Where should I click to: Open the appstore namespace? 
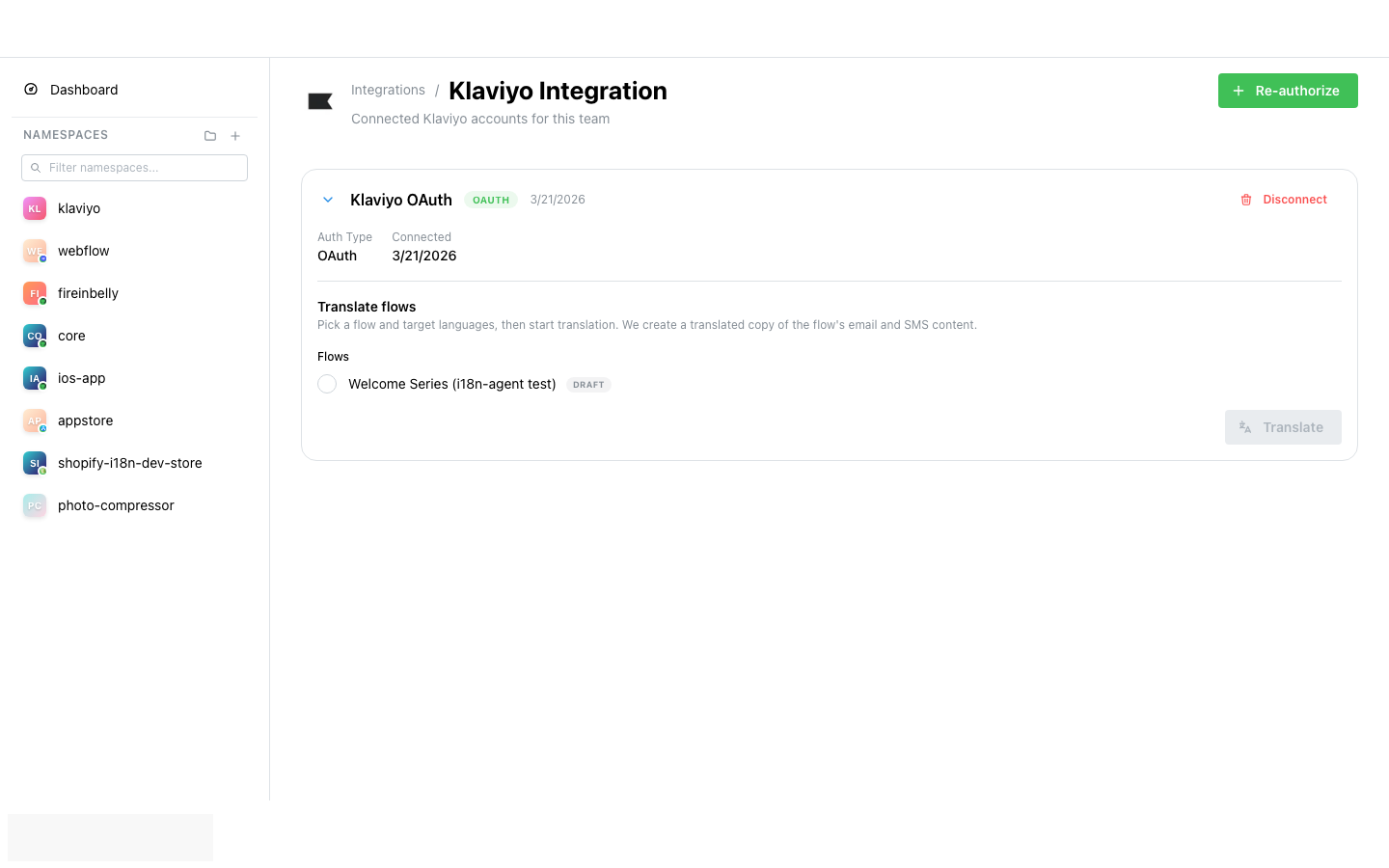85,420
